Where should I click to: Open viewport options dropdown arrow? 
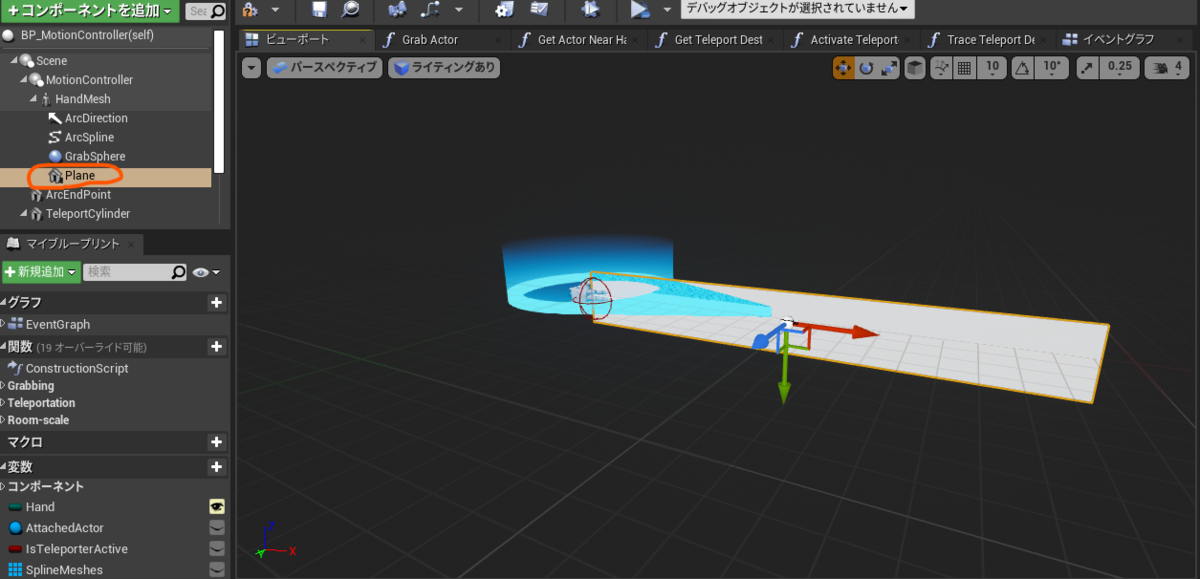[x=252, y=68]
